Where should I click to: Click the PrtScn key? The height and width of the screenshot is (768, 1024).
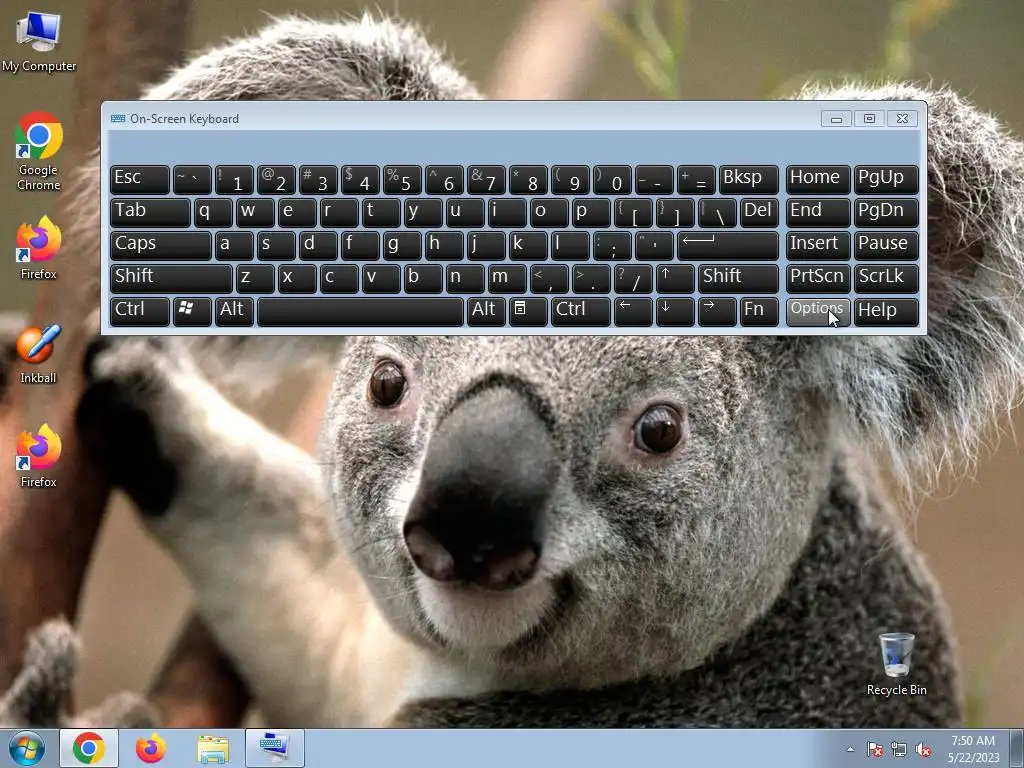[818, 278]
